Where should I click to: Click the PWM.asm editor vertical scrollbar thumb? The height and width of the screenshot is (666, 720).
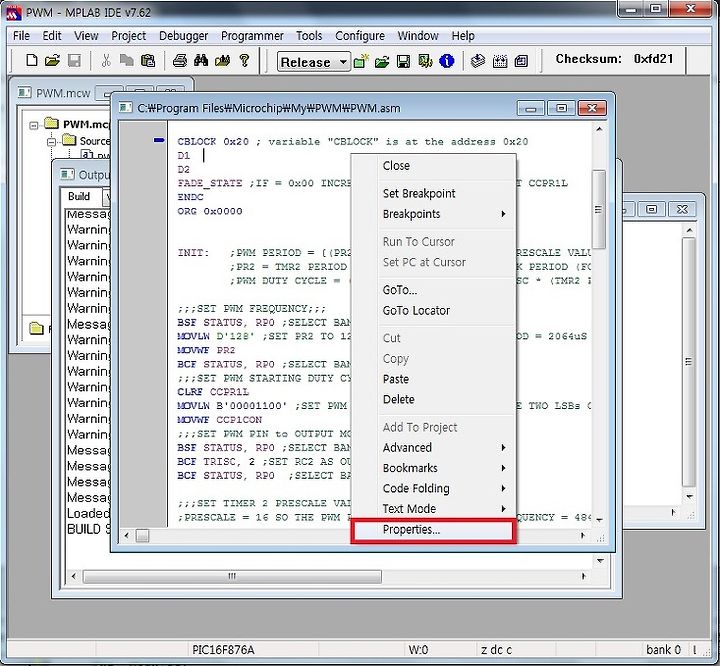coord(598,209)
